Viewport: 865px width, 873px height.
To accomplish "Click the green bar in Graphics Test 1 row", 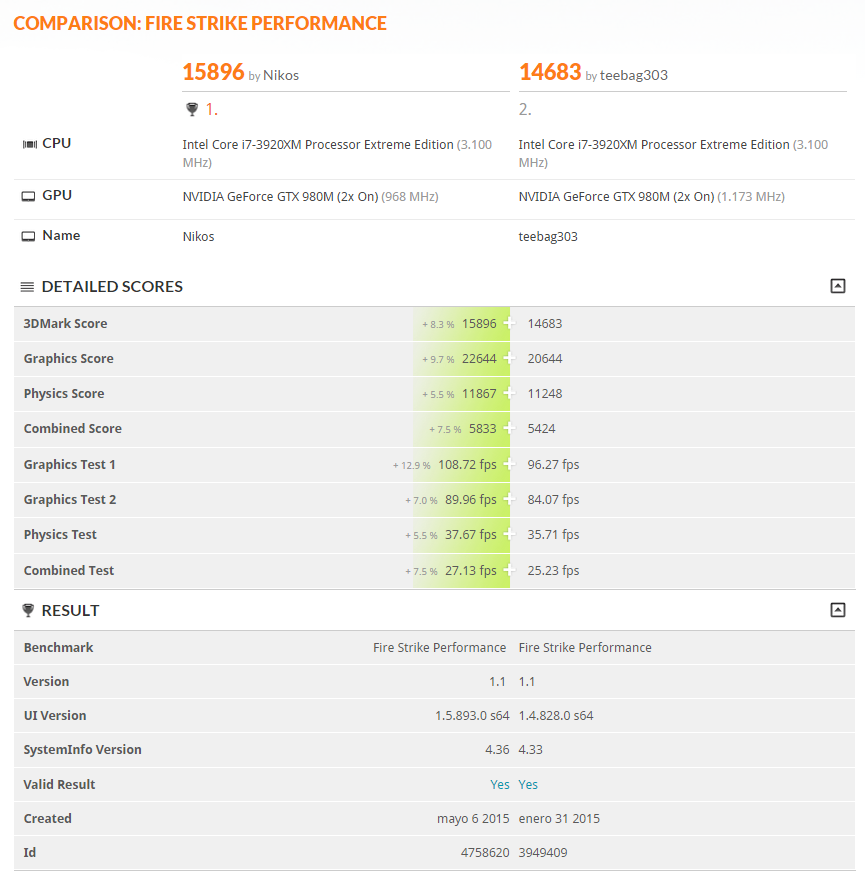I will point(462,464).
